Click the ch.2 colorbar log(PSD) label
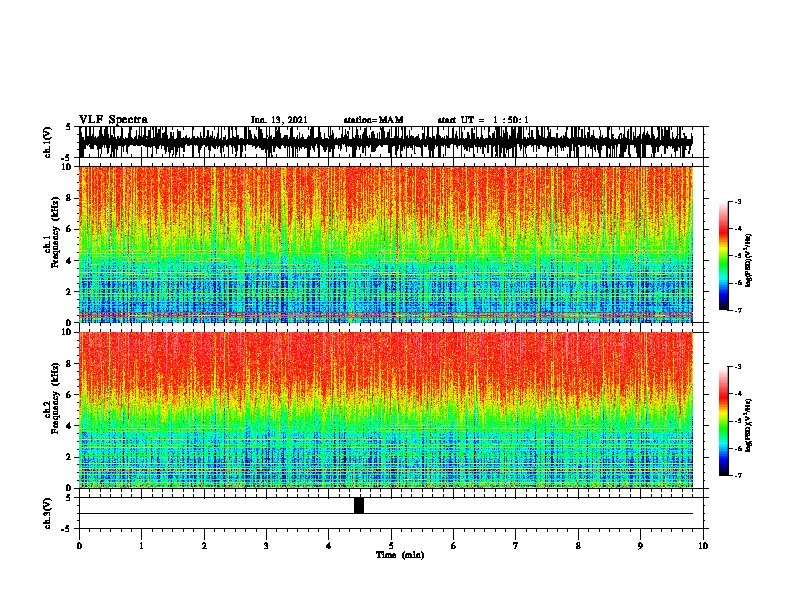 tap(749, 425)
